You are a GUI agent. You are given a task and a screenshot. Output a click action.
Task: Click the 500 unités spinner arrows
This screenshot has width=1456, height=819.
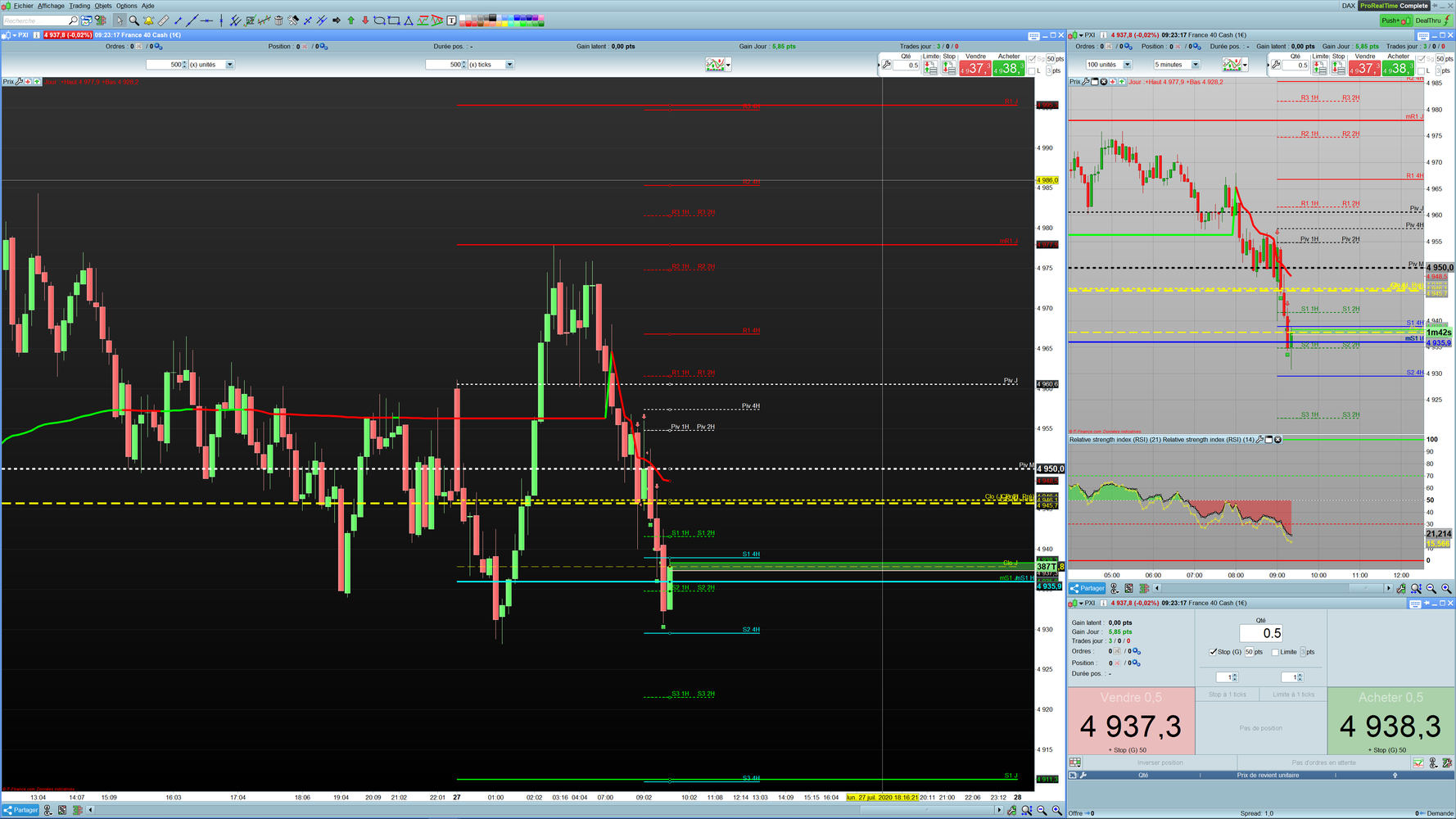(x=185, y=65)
